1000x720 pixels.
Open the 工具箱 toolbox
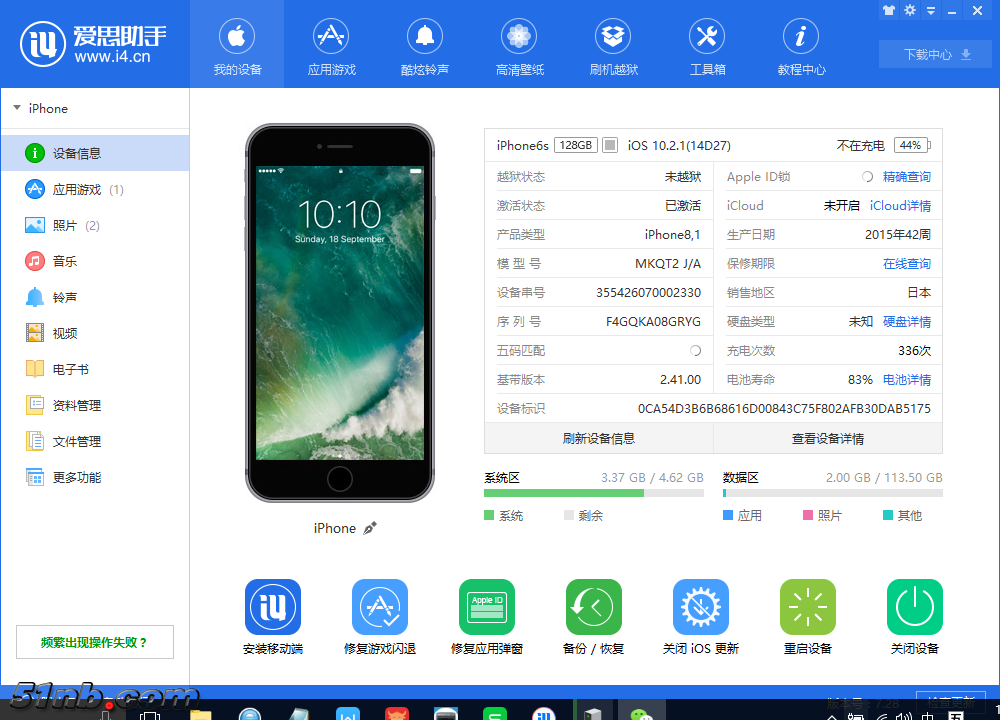click(707, 44)
